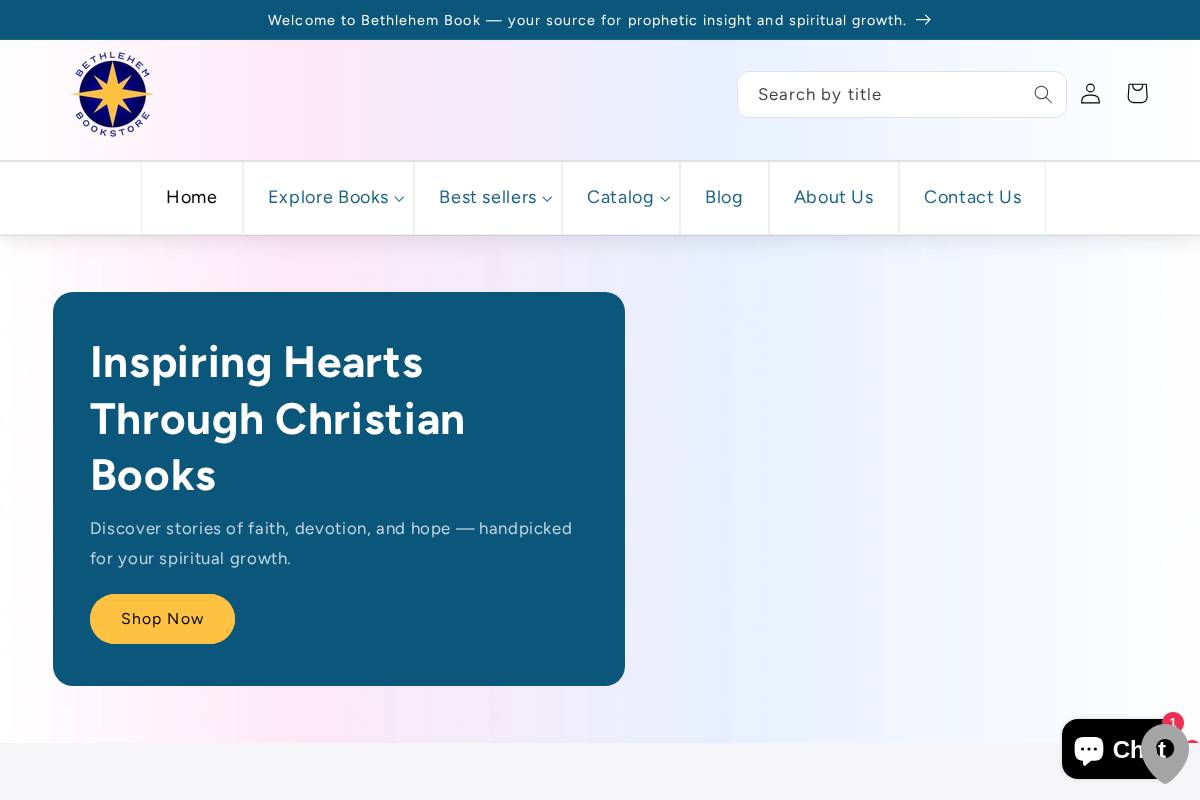
Task: Open the Best sellers dropdown menu
Action: (x=488, y=197)
